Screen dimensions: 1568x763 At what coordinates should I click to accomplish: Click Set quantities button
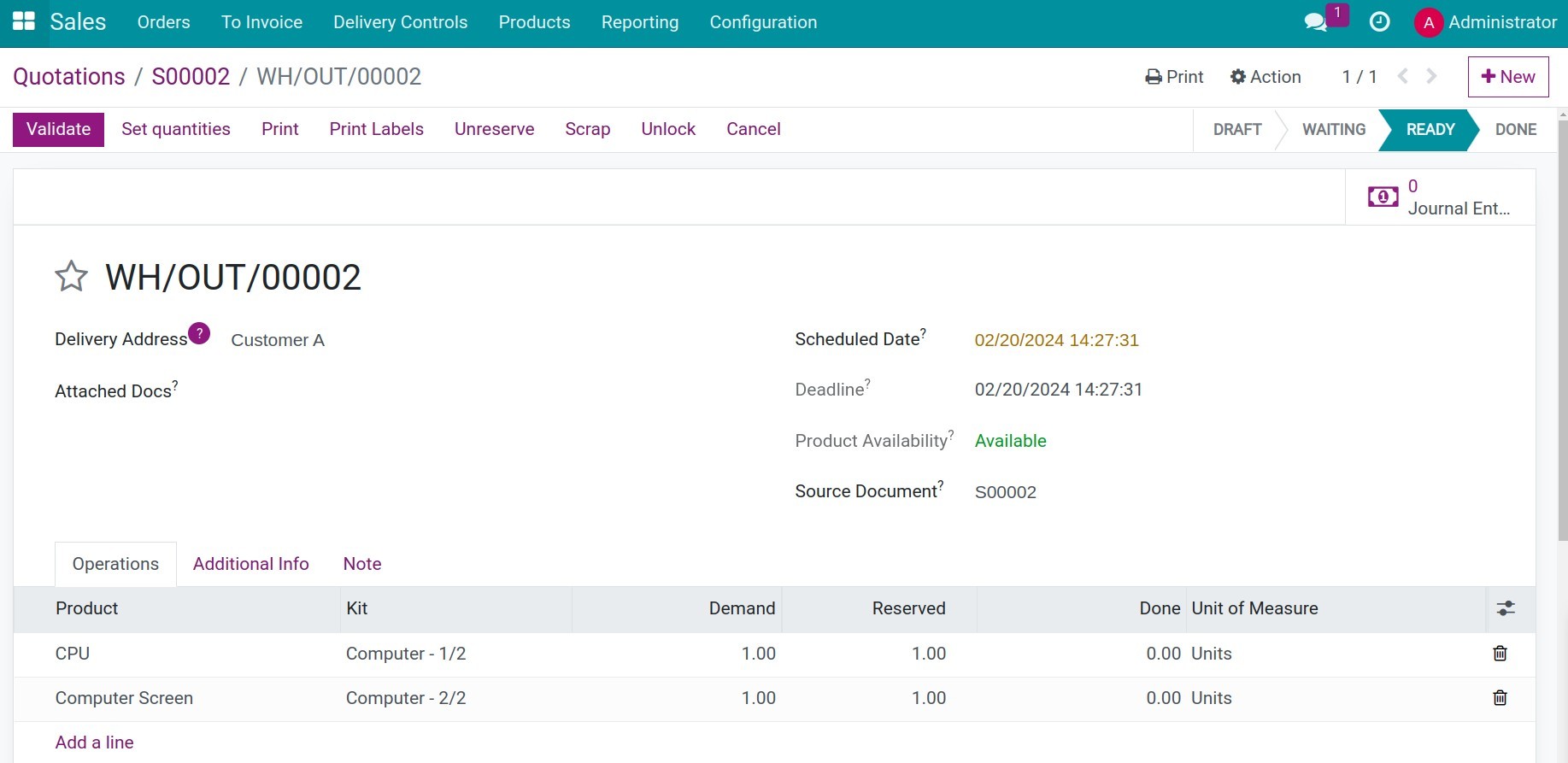pos(176,130)
